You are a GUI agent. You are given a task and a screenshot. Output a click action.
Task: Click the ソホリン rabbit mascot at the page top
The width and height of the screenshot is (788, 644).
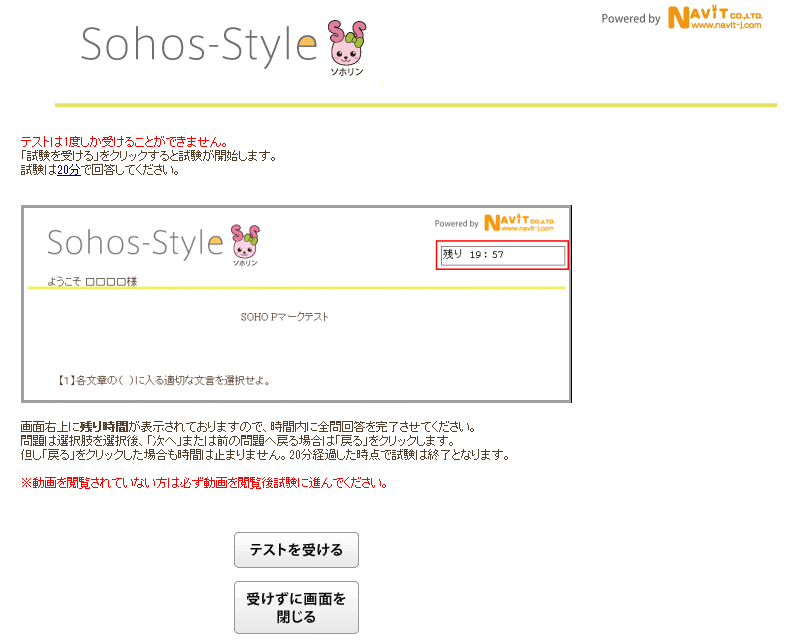347,48
